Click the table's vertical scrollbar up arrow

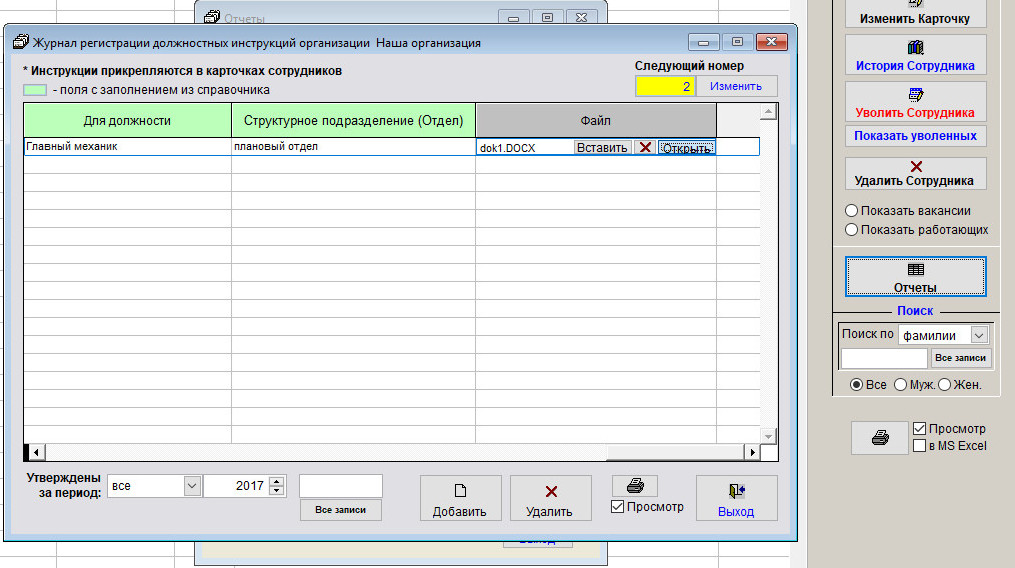point(768,112)
